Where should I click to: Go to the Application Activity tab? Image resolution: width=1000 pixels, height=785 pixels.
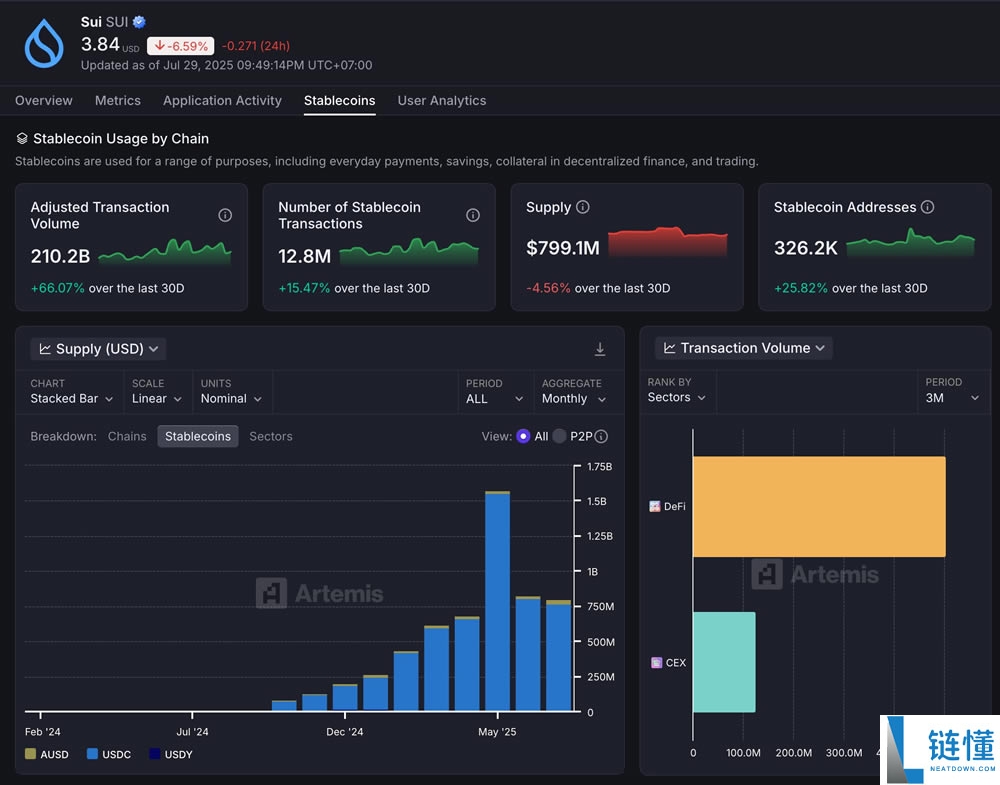click(x=222, y=101)
